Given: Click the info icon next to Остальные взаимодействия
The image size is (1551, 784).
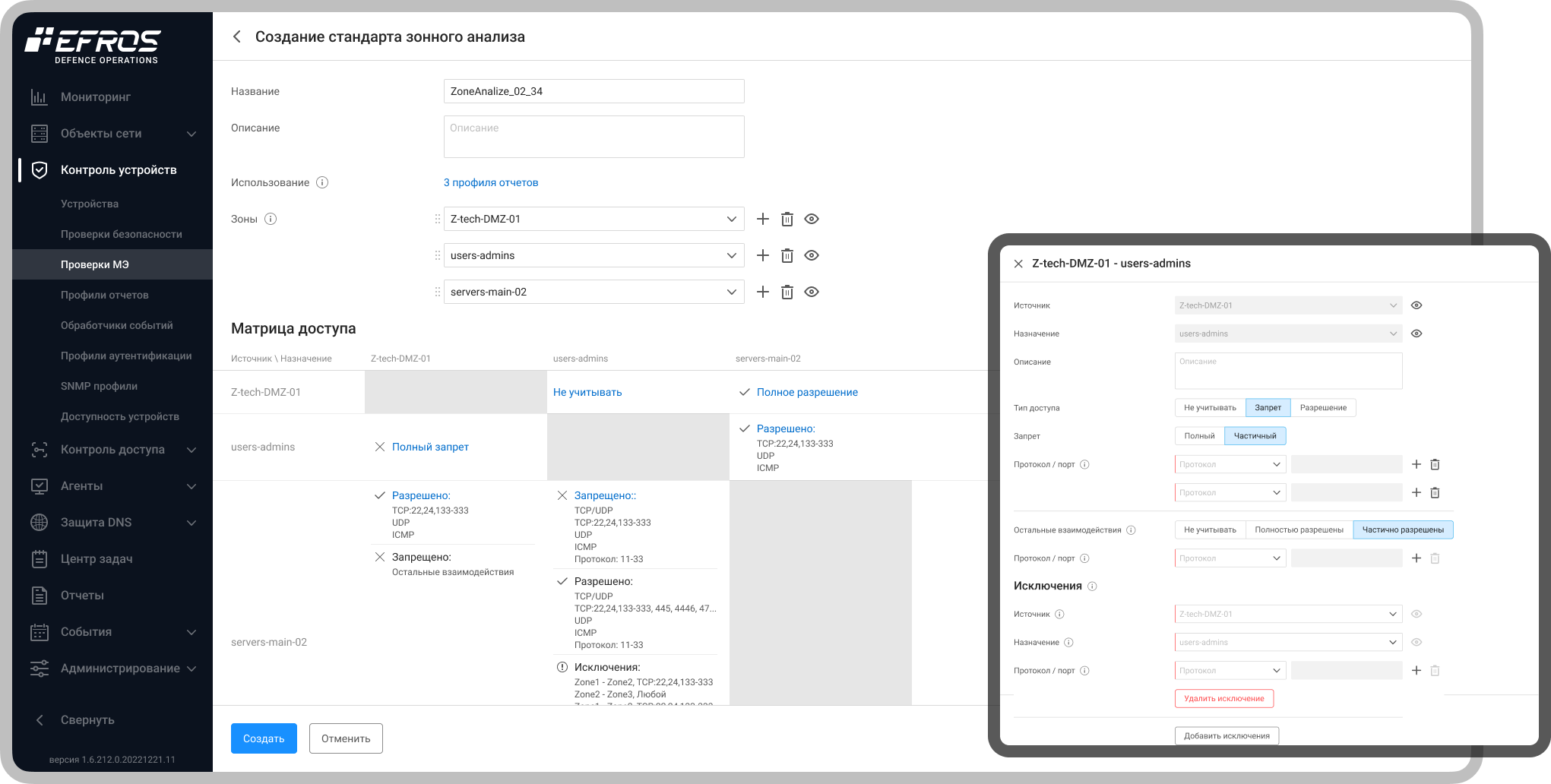Looking at the screenshot, I should click(x=1131, y=530).
